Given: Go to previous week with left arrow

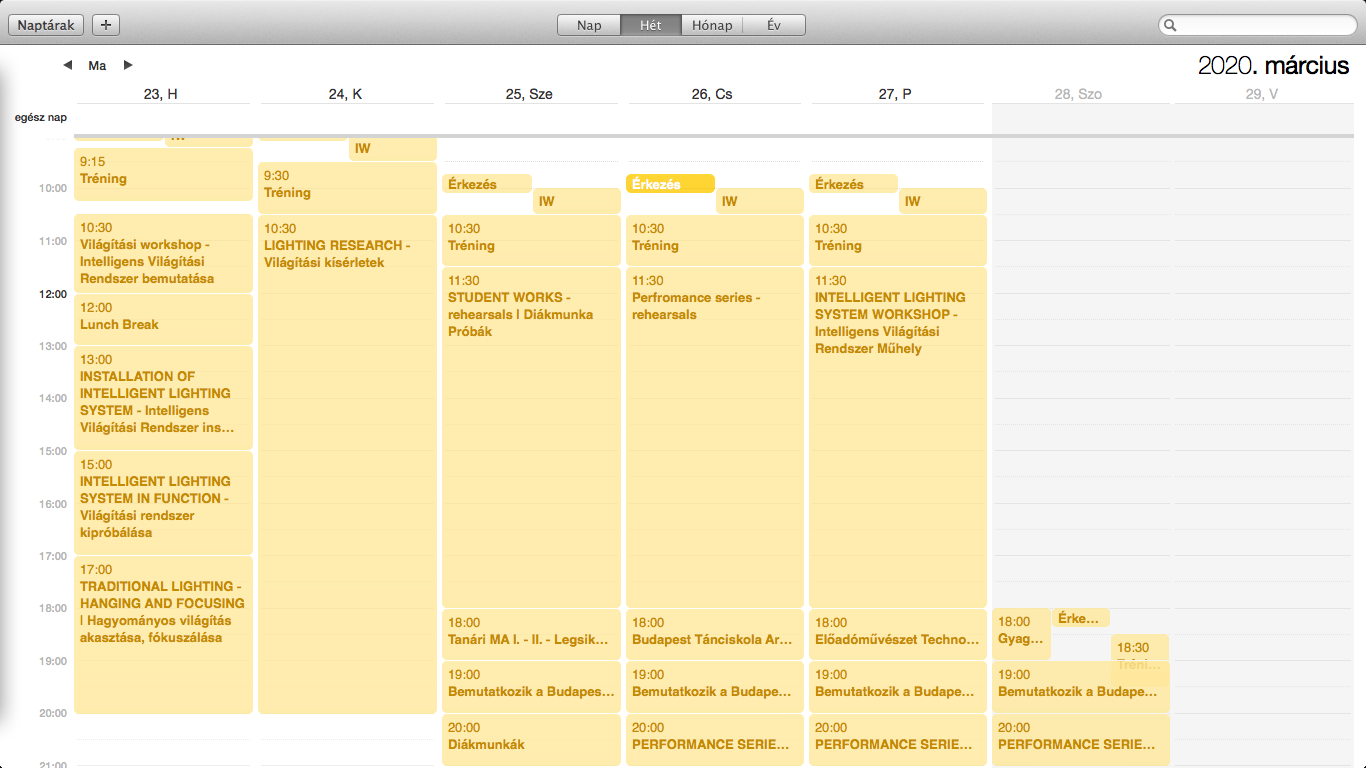Looking at the screenshot, I should [67, 65].
